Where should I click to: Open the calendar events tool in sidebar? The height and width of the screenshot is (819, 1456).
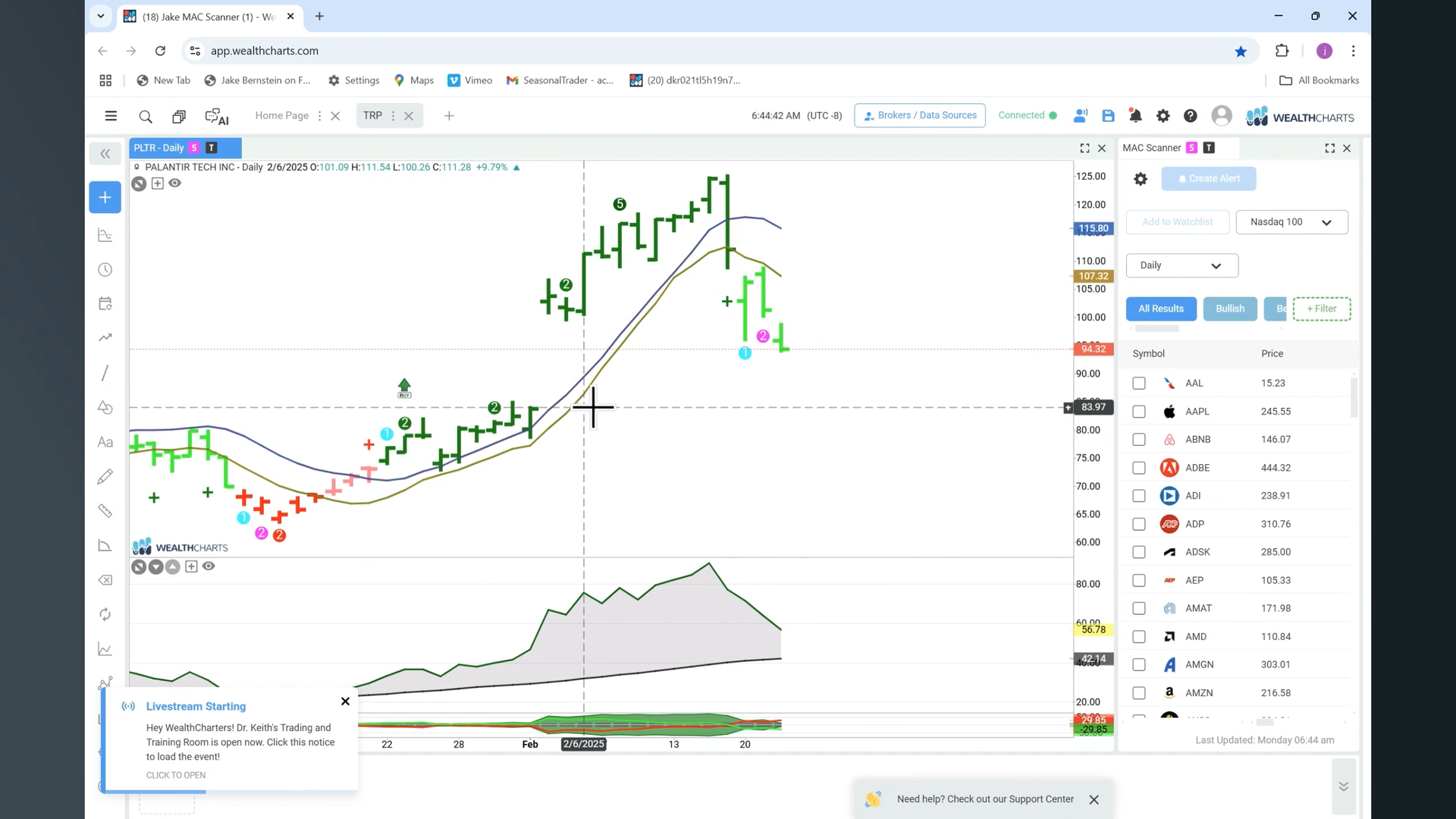105,303
